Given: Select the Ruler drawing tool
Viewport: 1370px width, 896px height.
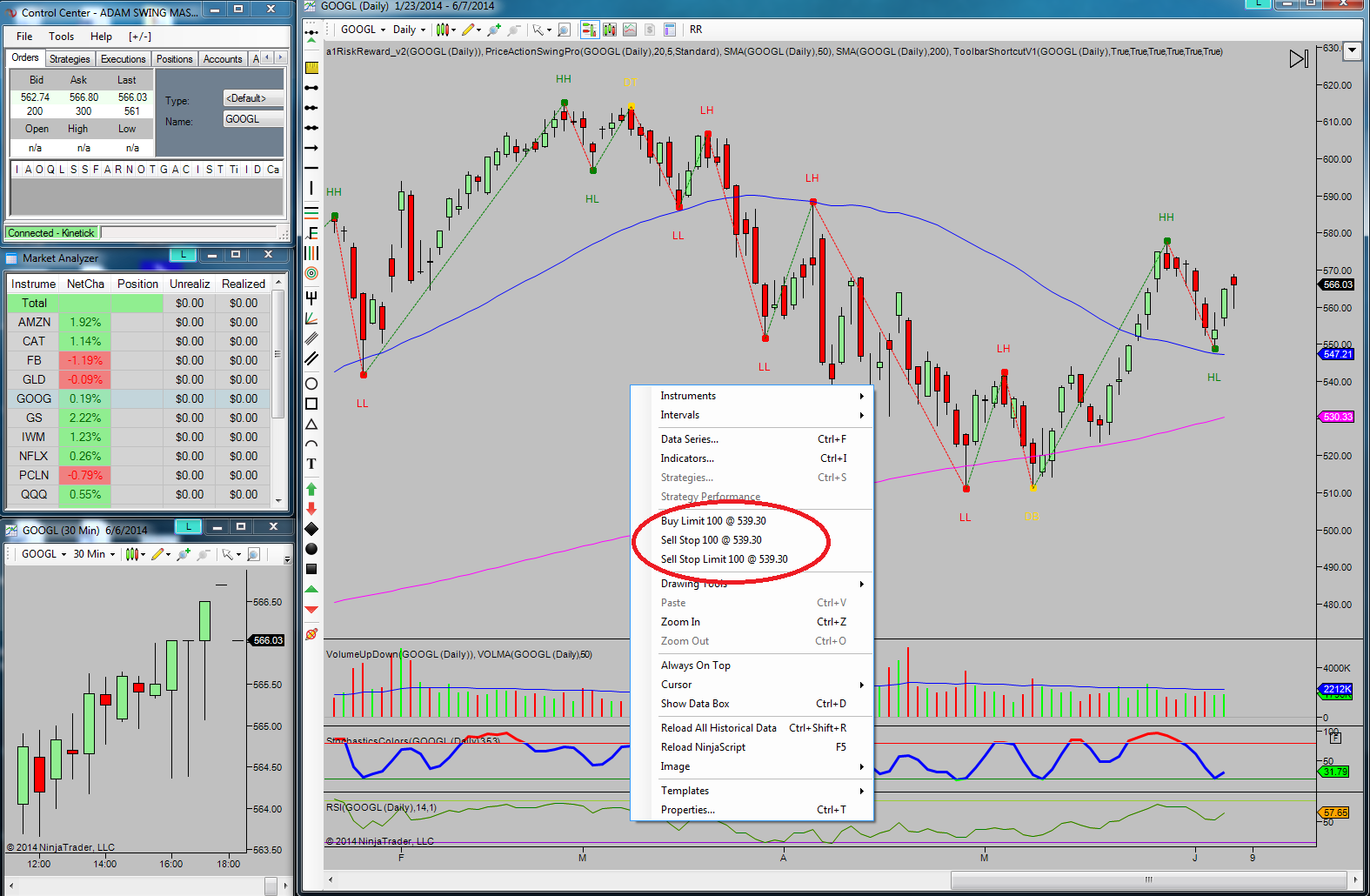Looking at the screenshot, I should point(311,68).
